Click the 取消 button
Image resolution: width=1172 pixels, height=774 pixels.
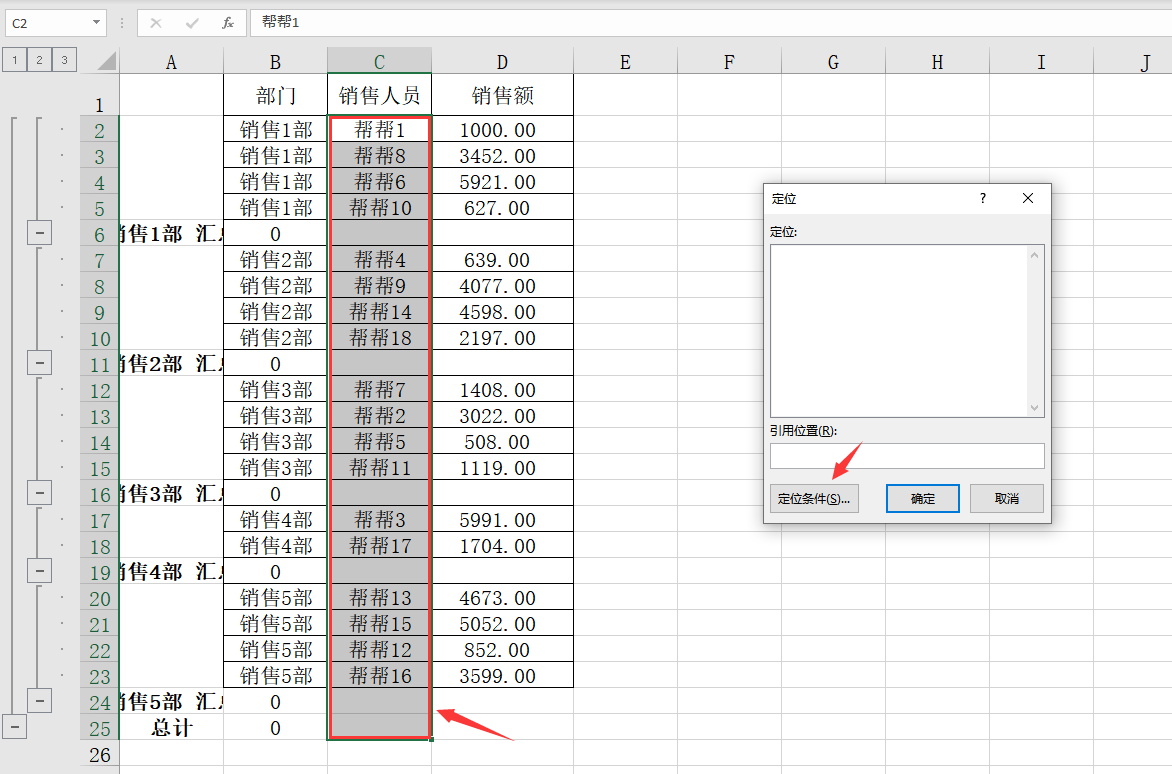coord(1007,498)
